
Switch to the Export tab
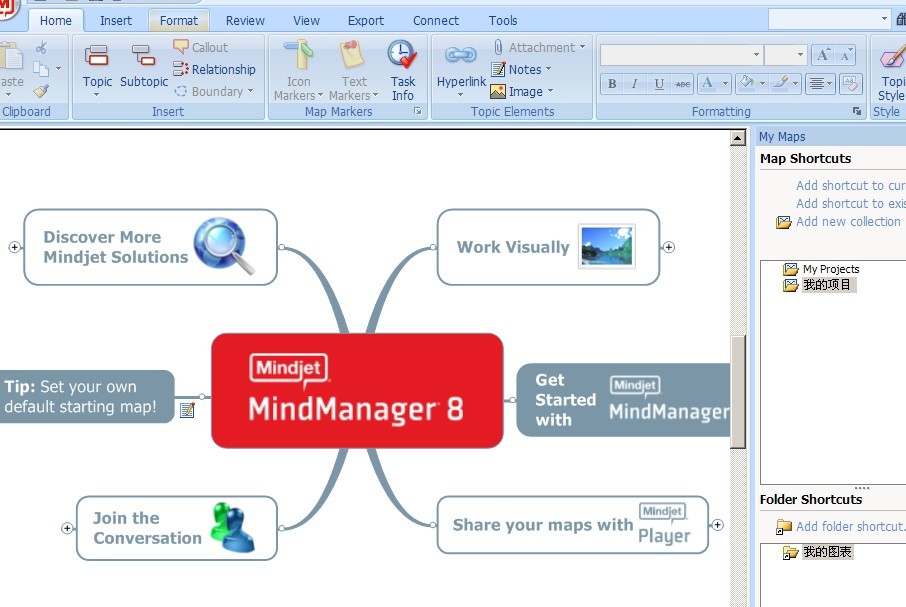coord(365,20)
